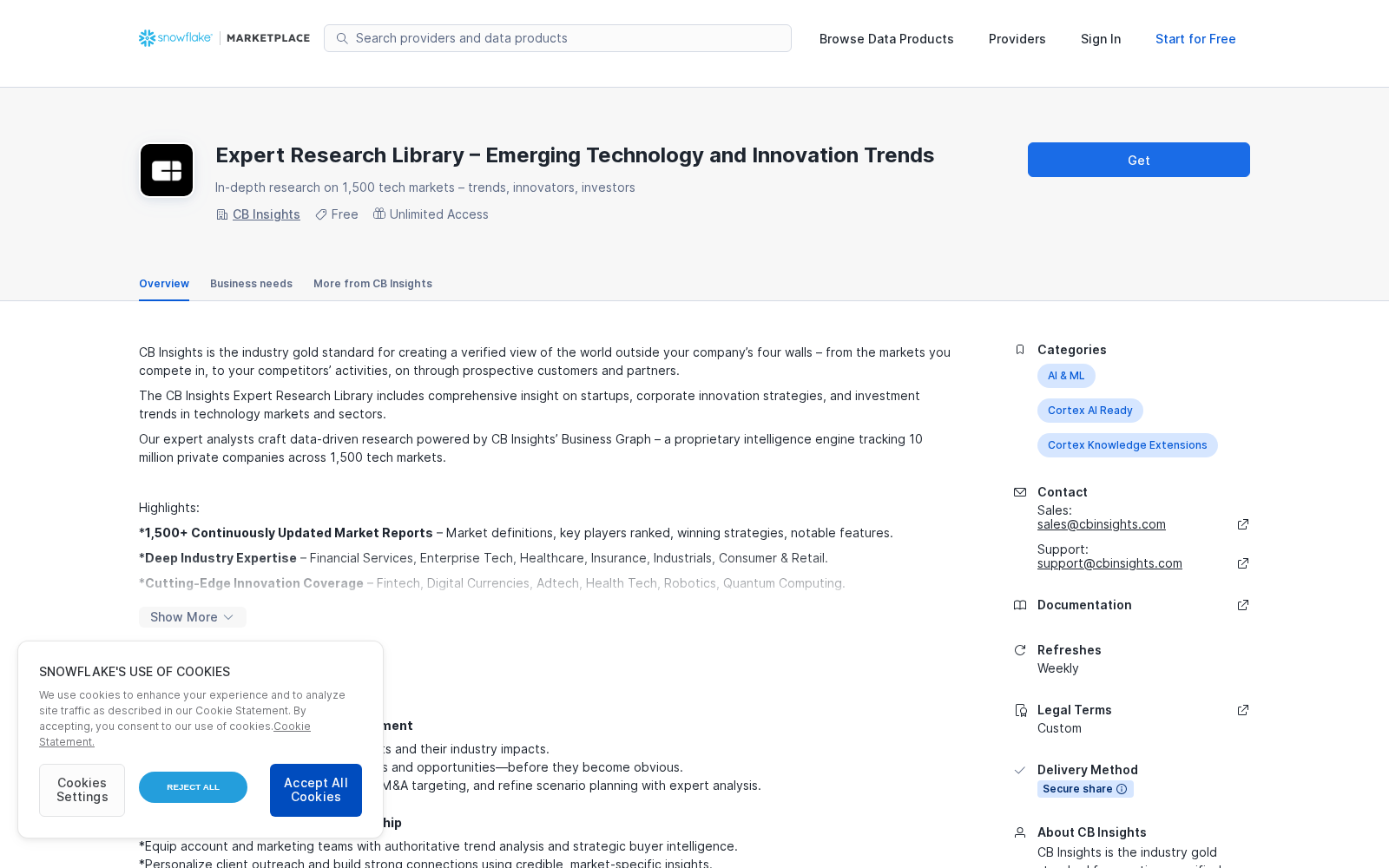Click the CB Insights listing logo
This screenshot has width=1389, height=868.
pos(167,170)
